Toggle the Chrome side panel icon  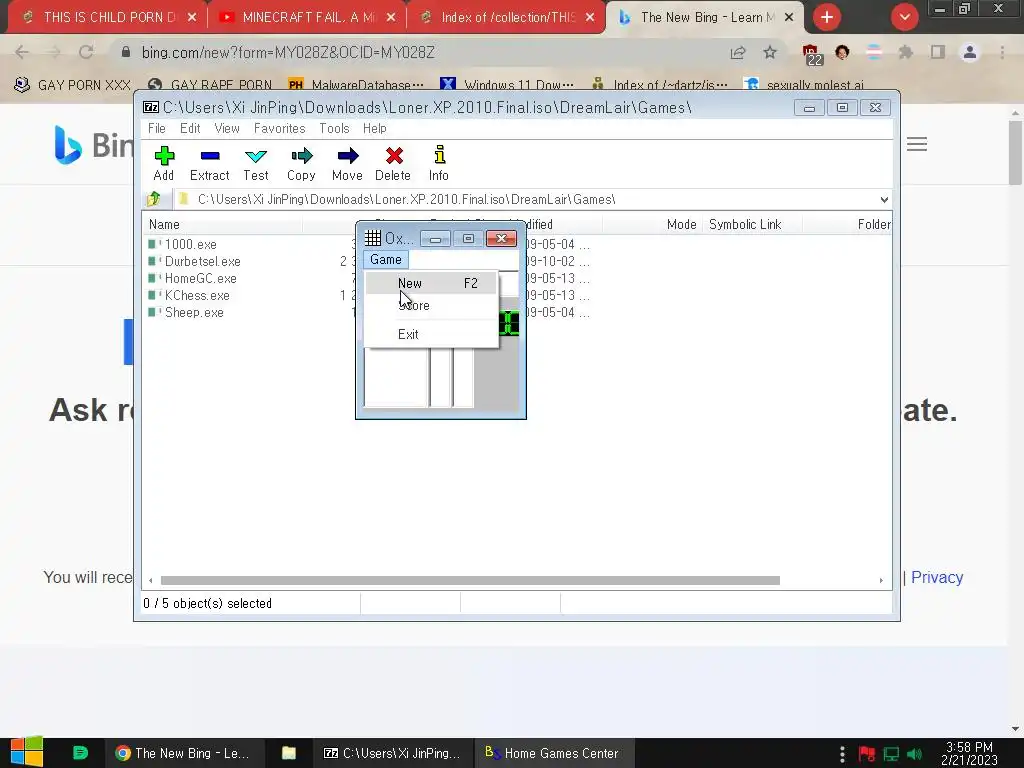[938, 52]
